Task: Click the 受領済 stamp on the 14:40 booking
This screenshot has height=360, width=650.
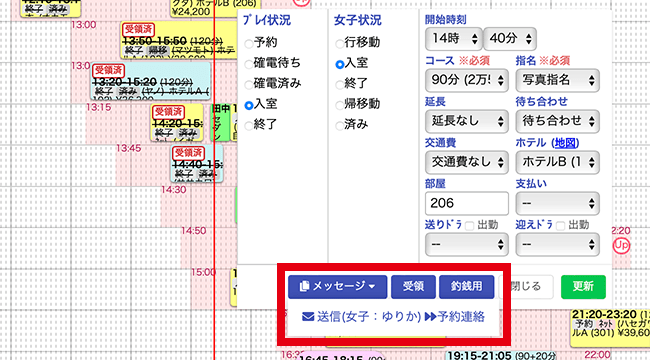Action: [188, 153]
